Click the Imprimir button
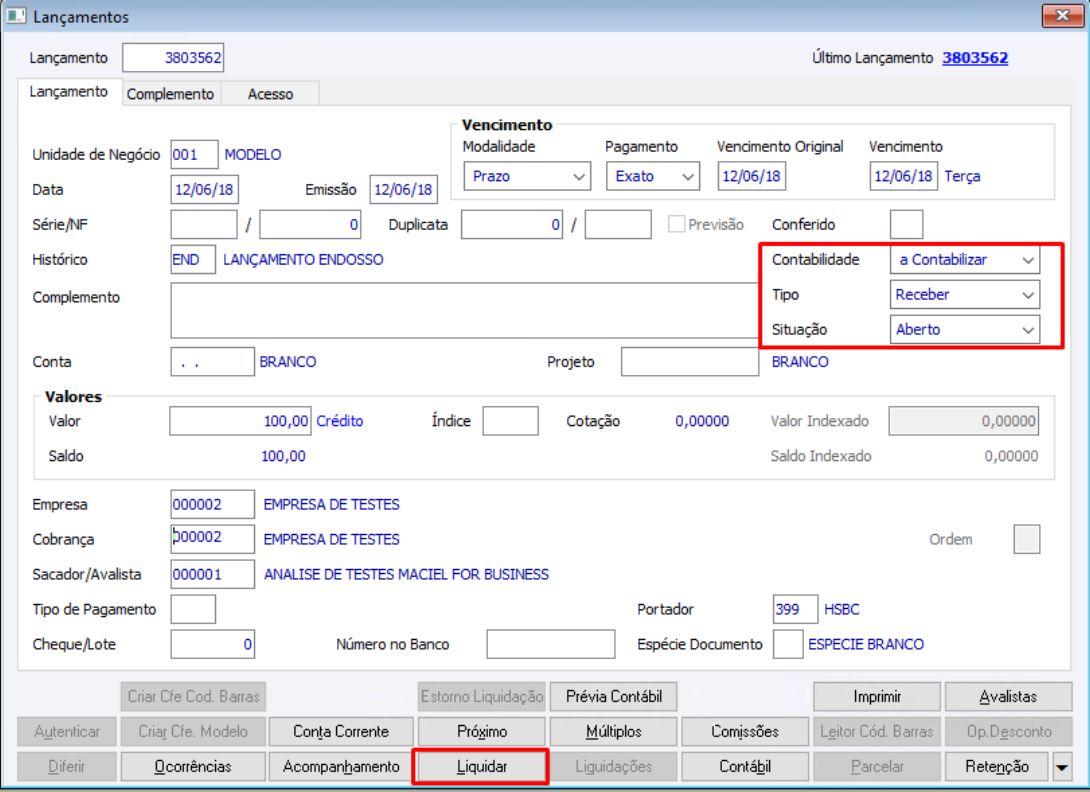The height and width of the screenshot is (792, 1090). tap(877, 697)
